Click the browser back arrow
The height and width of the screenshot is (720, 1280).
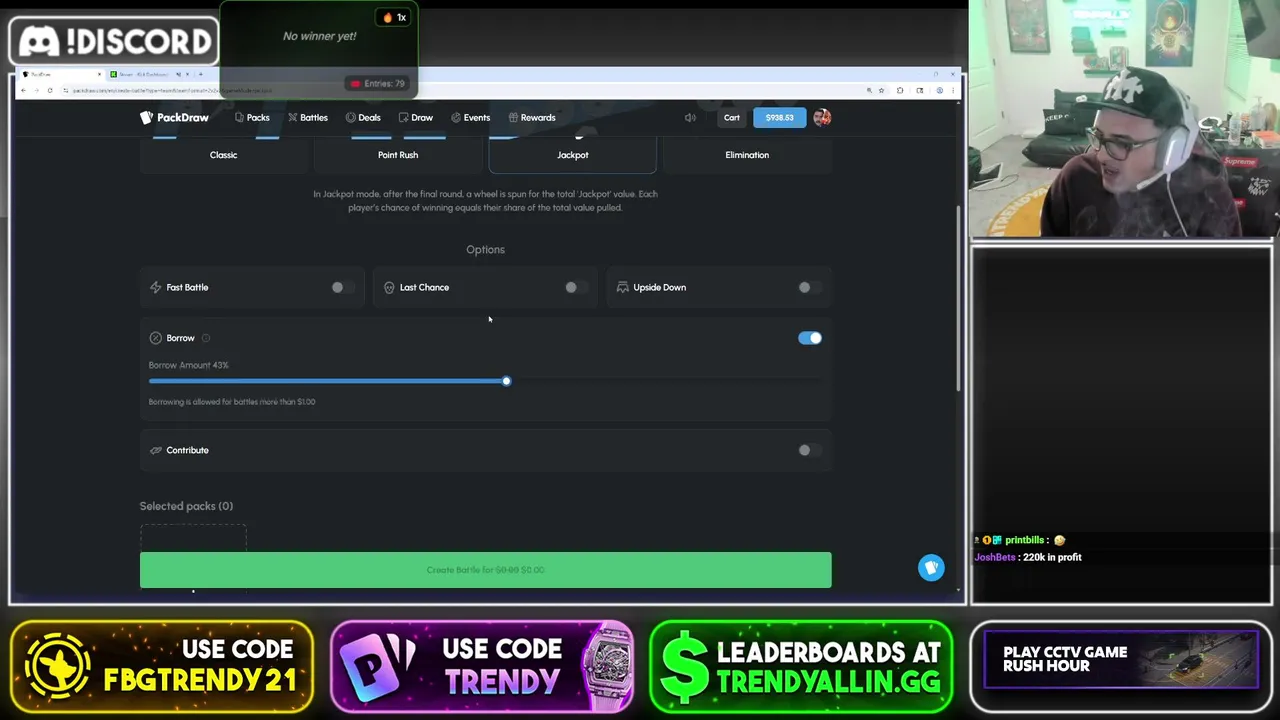pyautogui.click(x=23, y=90)
